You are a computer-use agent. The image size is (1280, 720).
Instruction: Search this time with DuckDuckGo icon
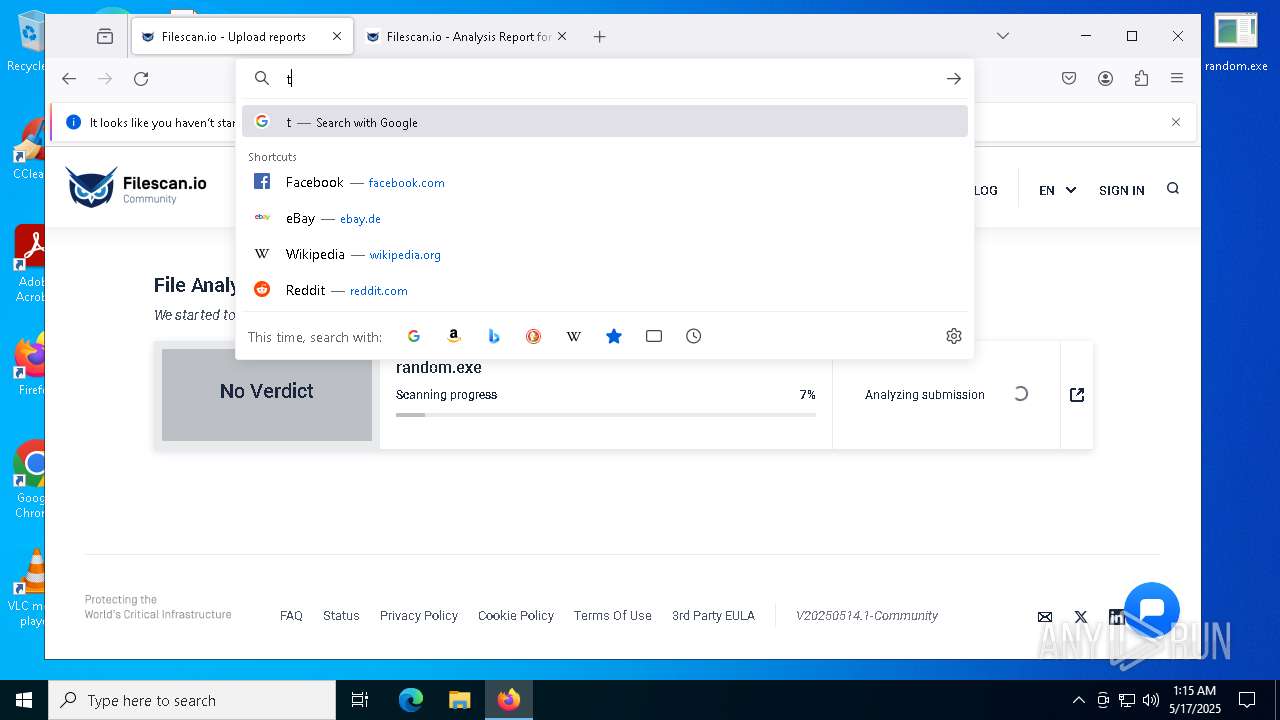(534, 336)
